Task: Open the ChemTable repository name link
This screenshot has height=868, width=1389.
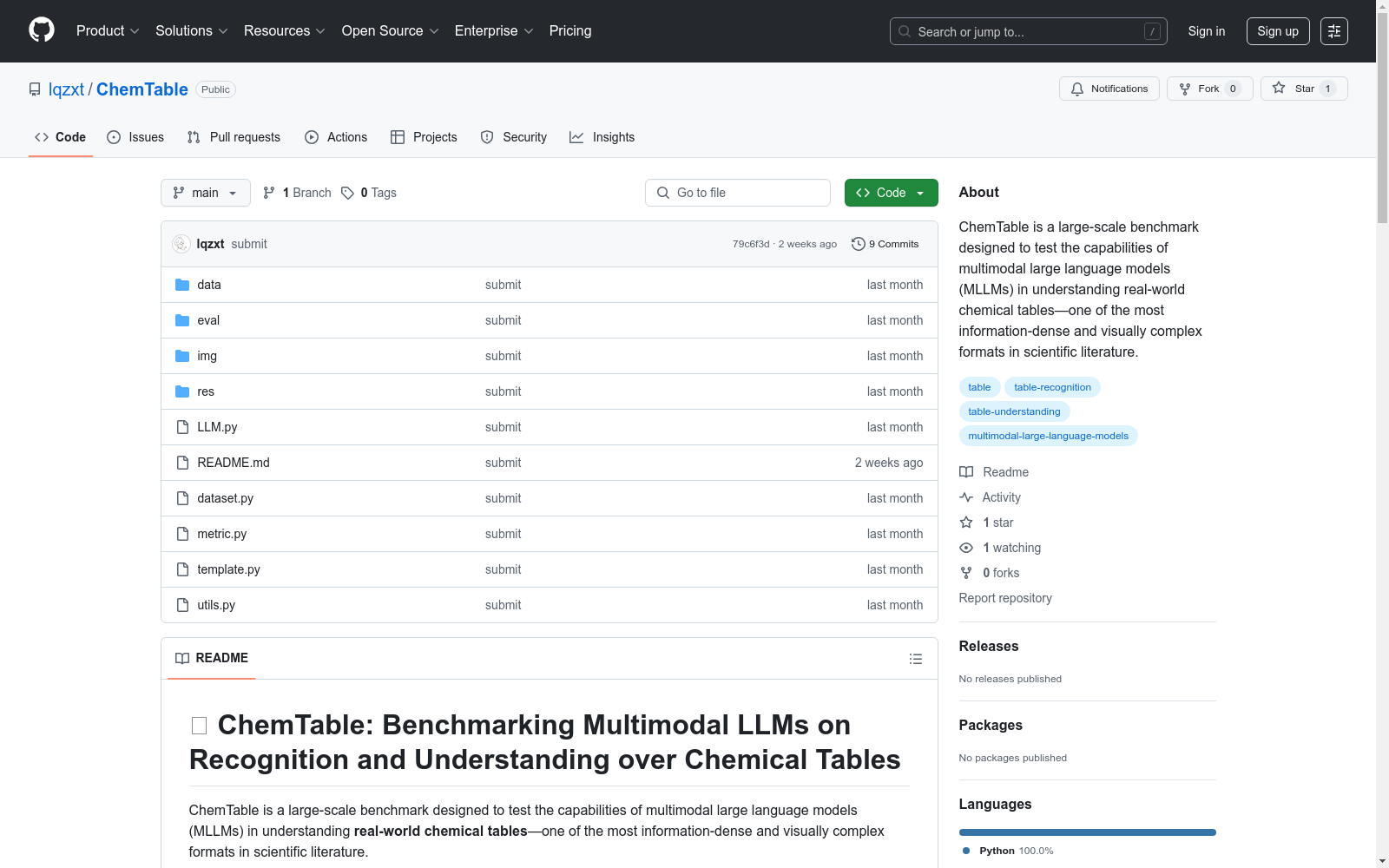Action: coord(142,89)
